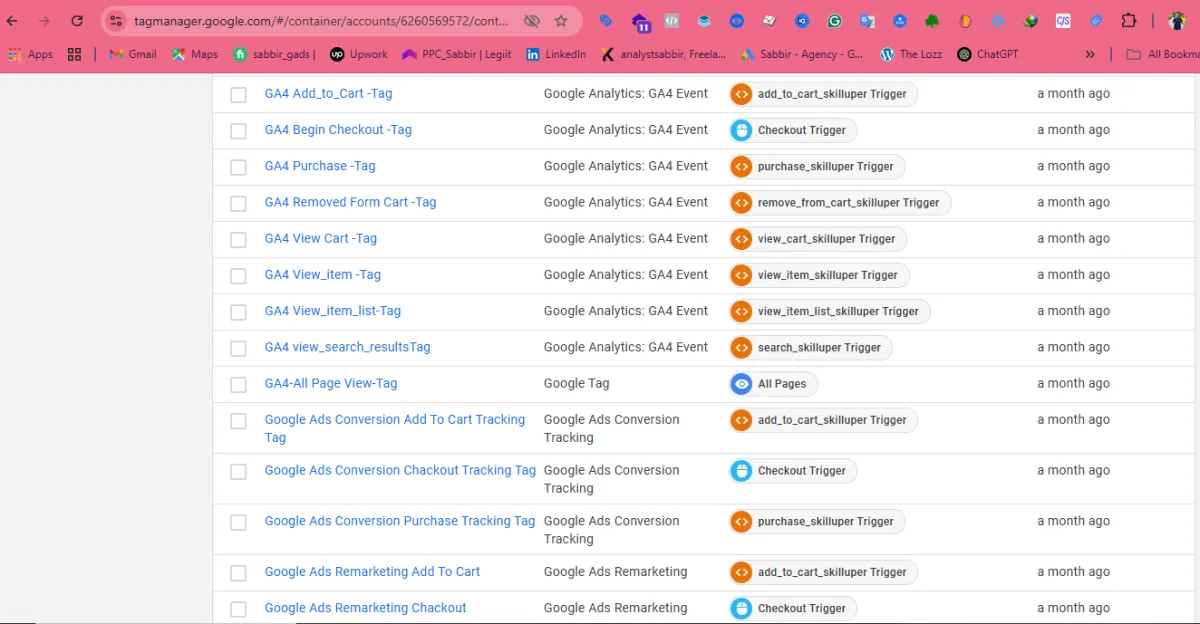
Task: Open the PPC_Sabbir Legiit bookmark
Action: (455, 54)
